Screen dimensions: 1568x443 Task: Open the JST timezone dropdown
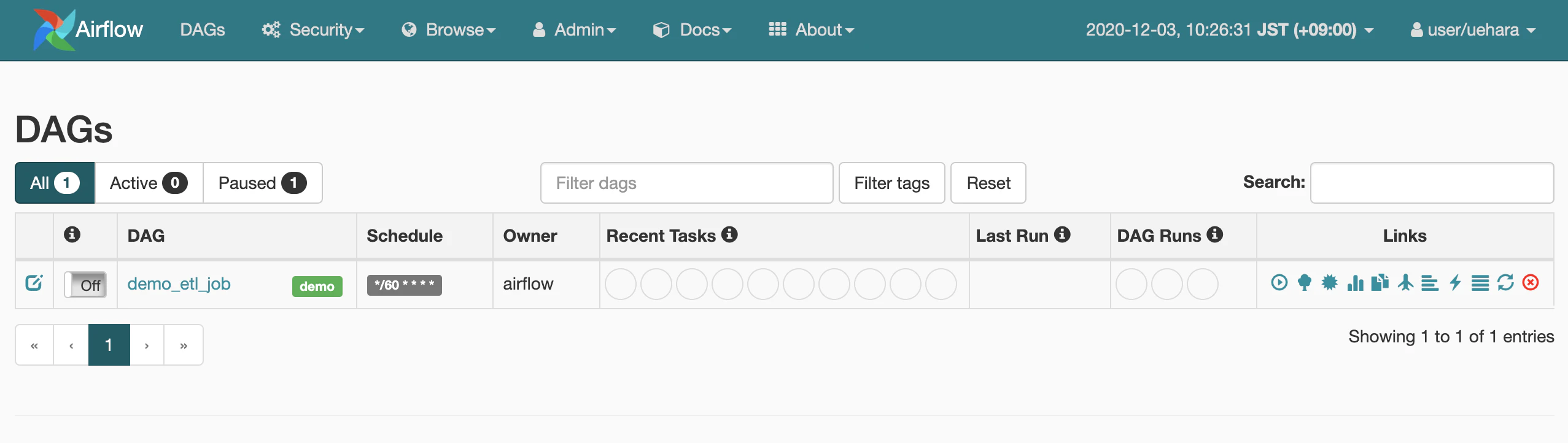pos(1229,29)
